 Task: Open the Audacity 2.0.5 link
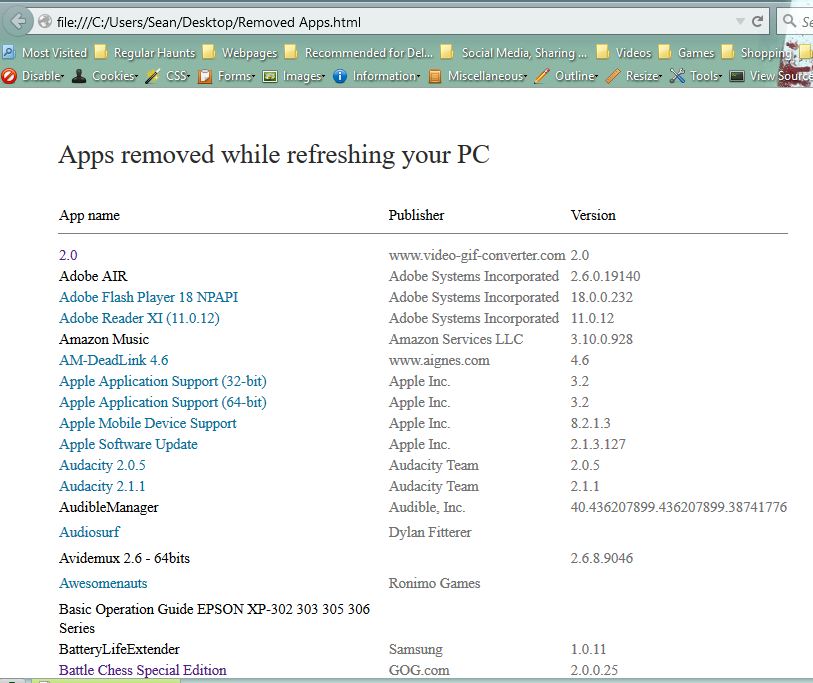pos(102,465)
